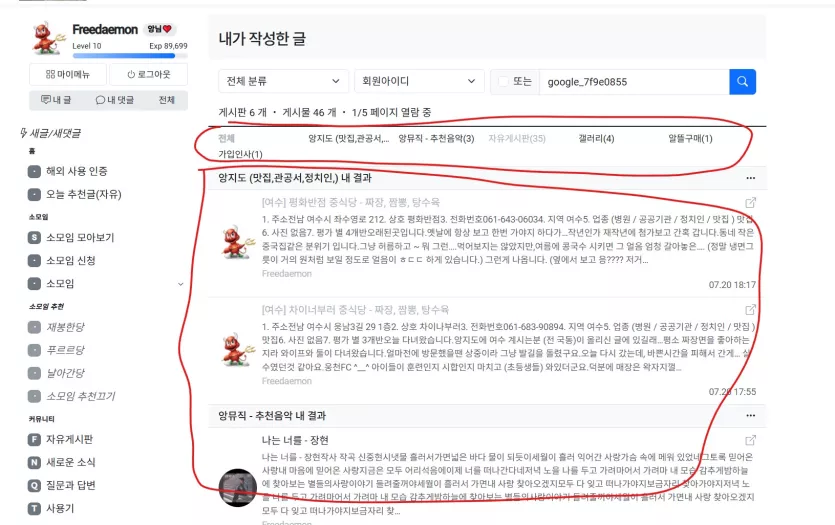835x525 pixels.
Task: Open the 전체 분류 dropdown
Action: click(283, 81)
